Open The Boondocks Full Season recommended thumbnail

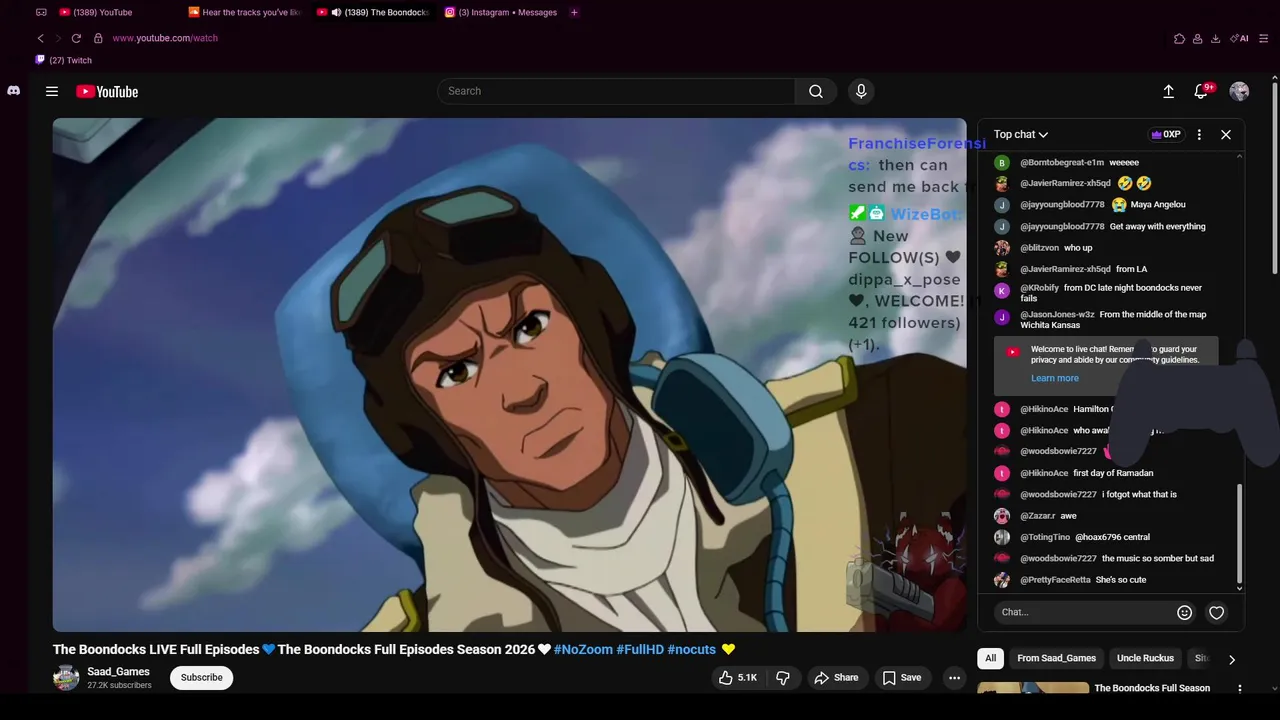point(1033,689)
